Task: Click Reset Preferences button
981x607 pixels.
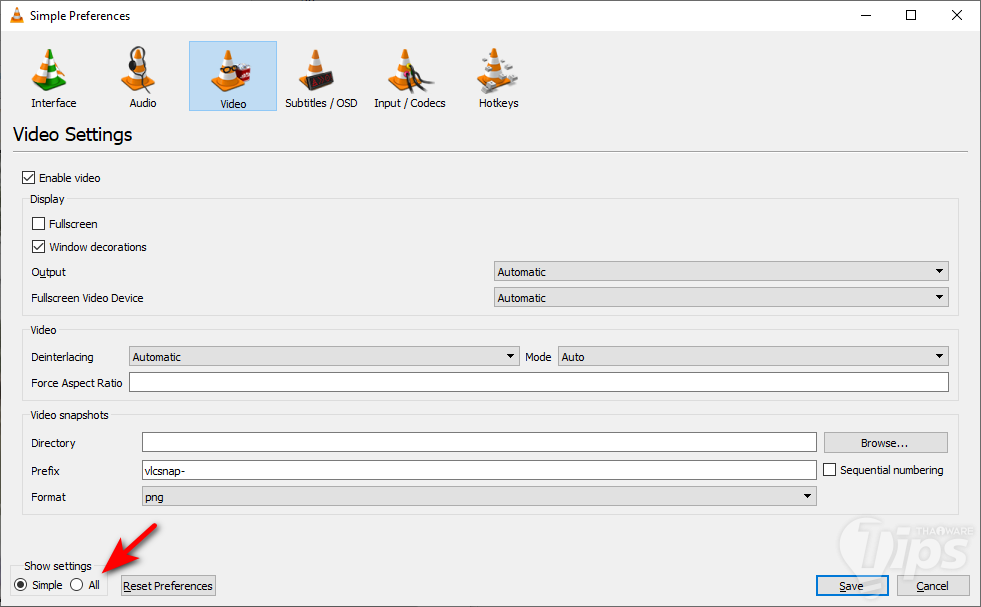Action: tap(168, 586)
